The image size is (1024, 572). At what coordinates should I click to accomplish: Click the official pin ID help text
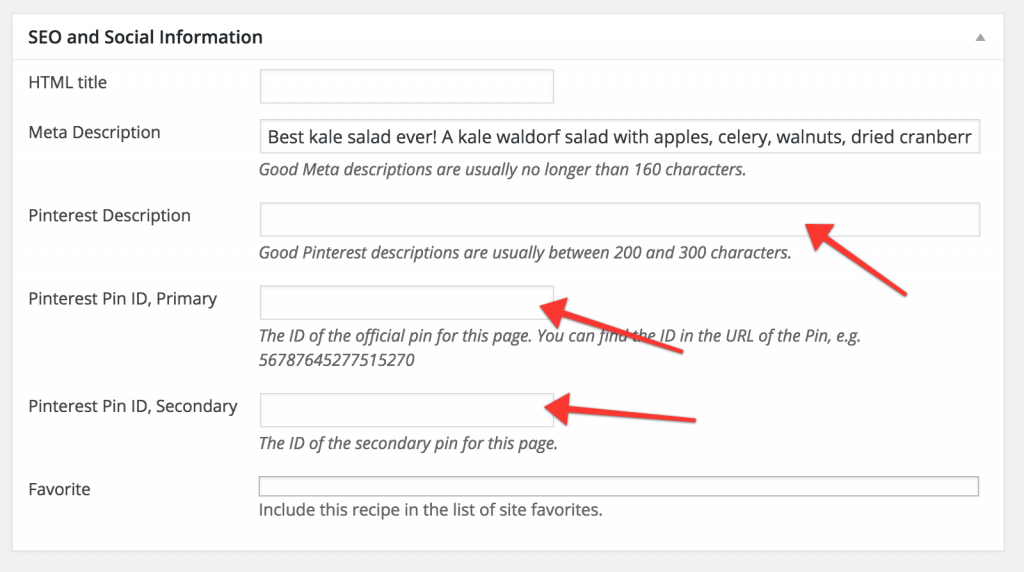(x=559, y=336)
